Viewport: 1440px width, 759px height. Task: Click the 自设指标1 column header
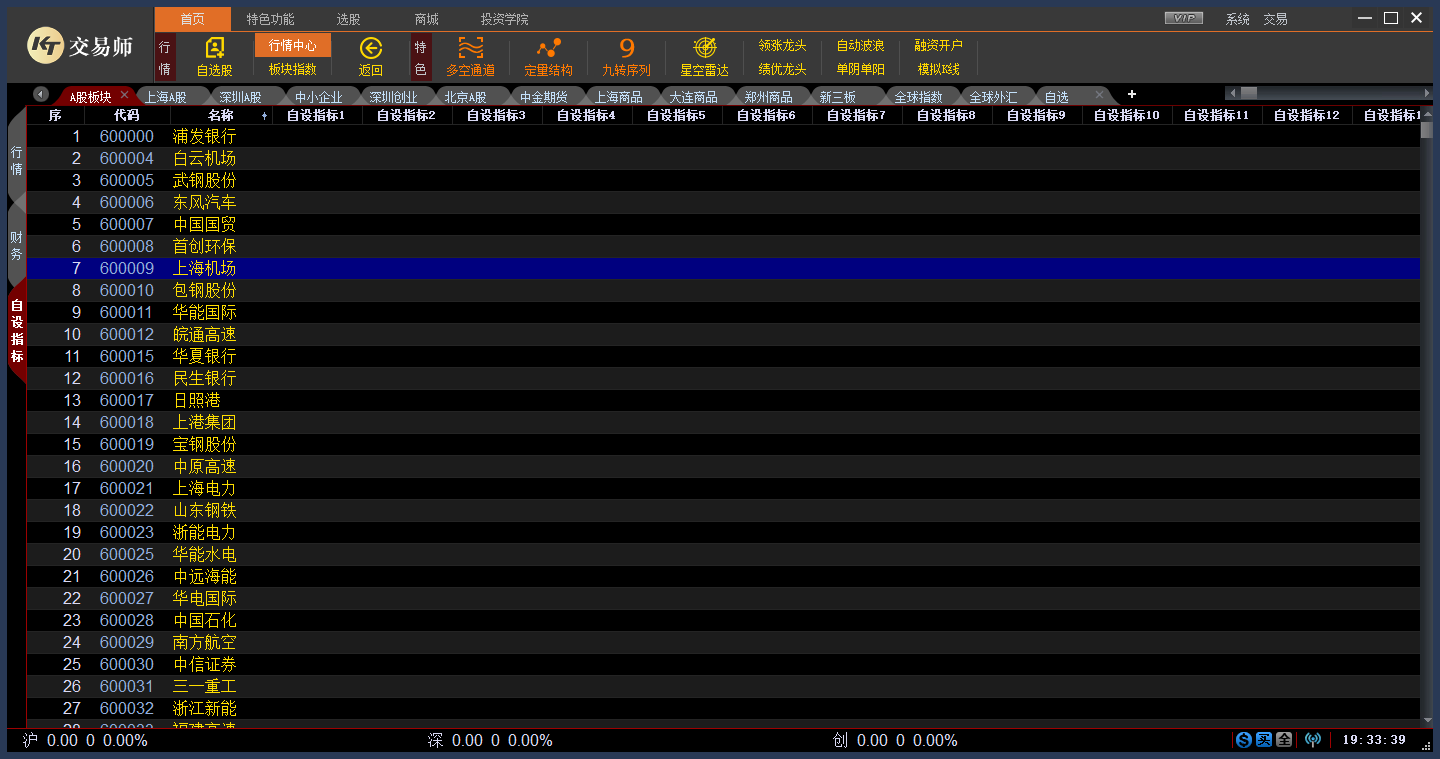pos(317,116)
